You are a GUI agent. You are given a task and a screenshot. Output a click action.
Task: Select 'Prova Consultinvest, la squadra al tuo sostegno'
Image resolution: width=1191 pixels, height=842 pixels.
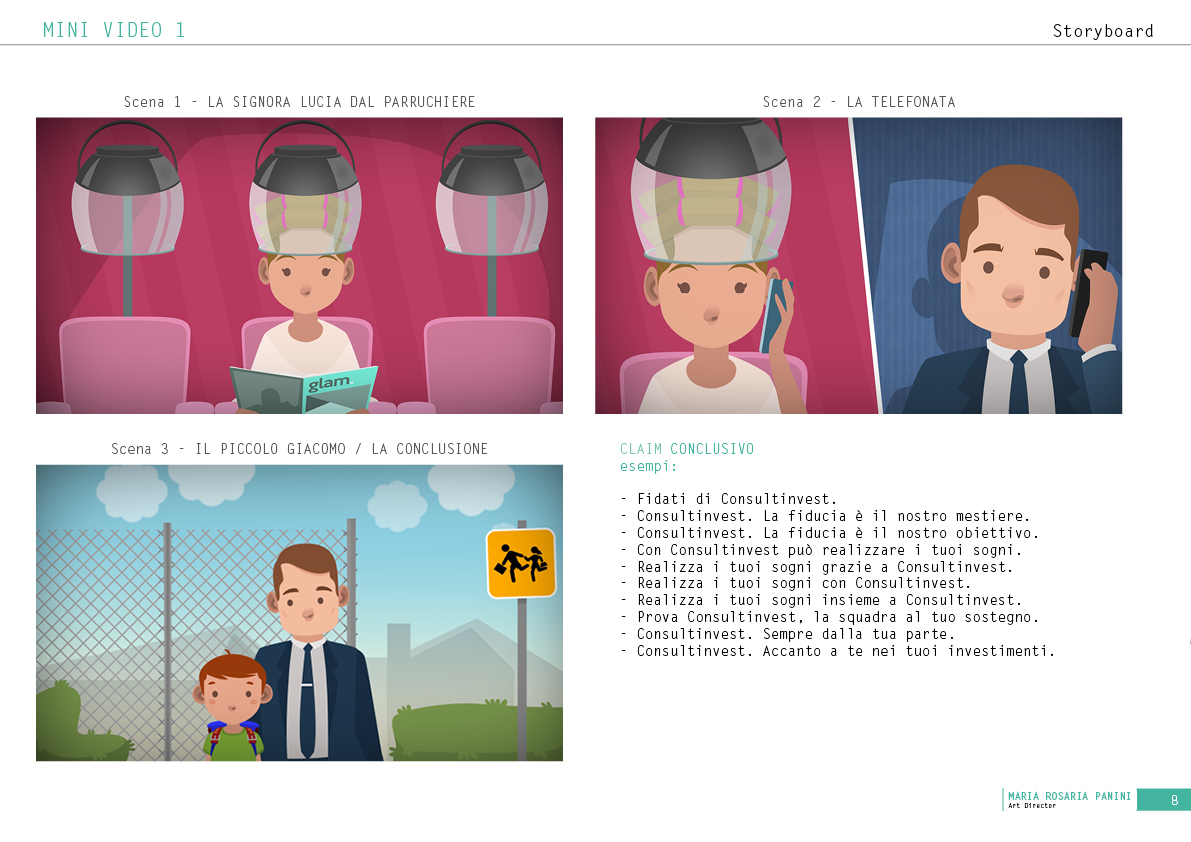[x=829, y=617]
